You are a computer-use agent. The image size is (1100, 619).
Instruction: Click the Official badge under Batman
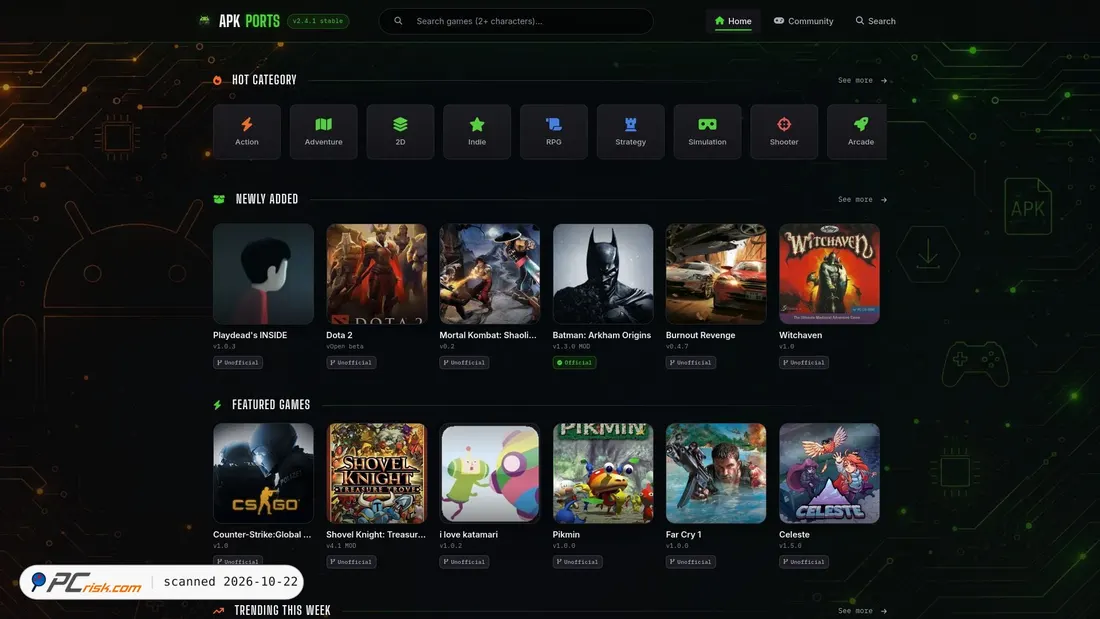click(x=575, y=363)
